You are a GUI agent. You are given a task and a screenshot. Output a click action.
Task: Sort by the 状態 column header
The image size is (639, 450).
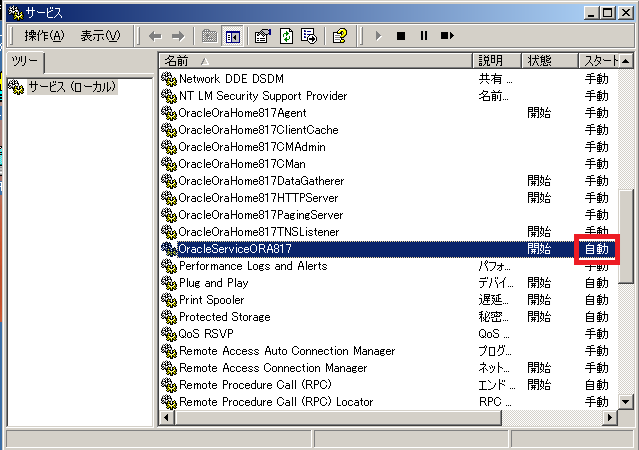[550, 61]
